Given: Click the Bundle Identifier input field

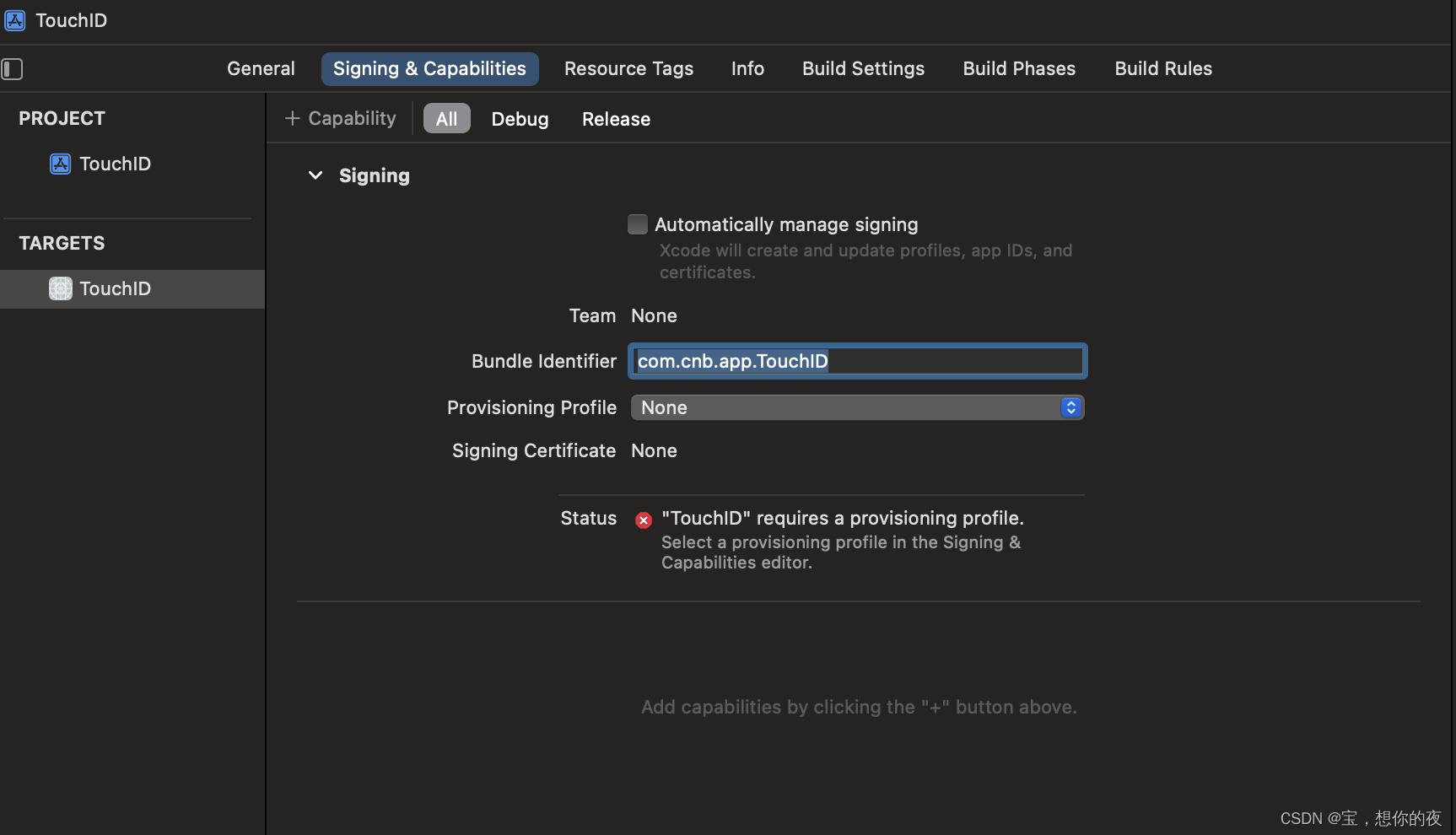Looking at the screenshot, I should tap(857, 361).
